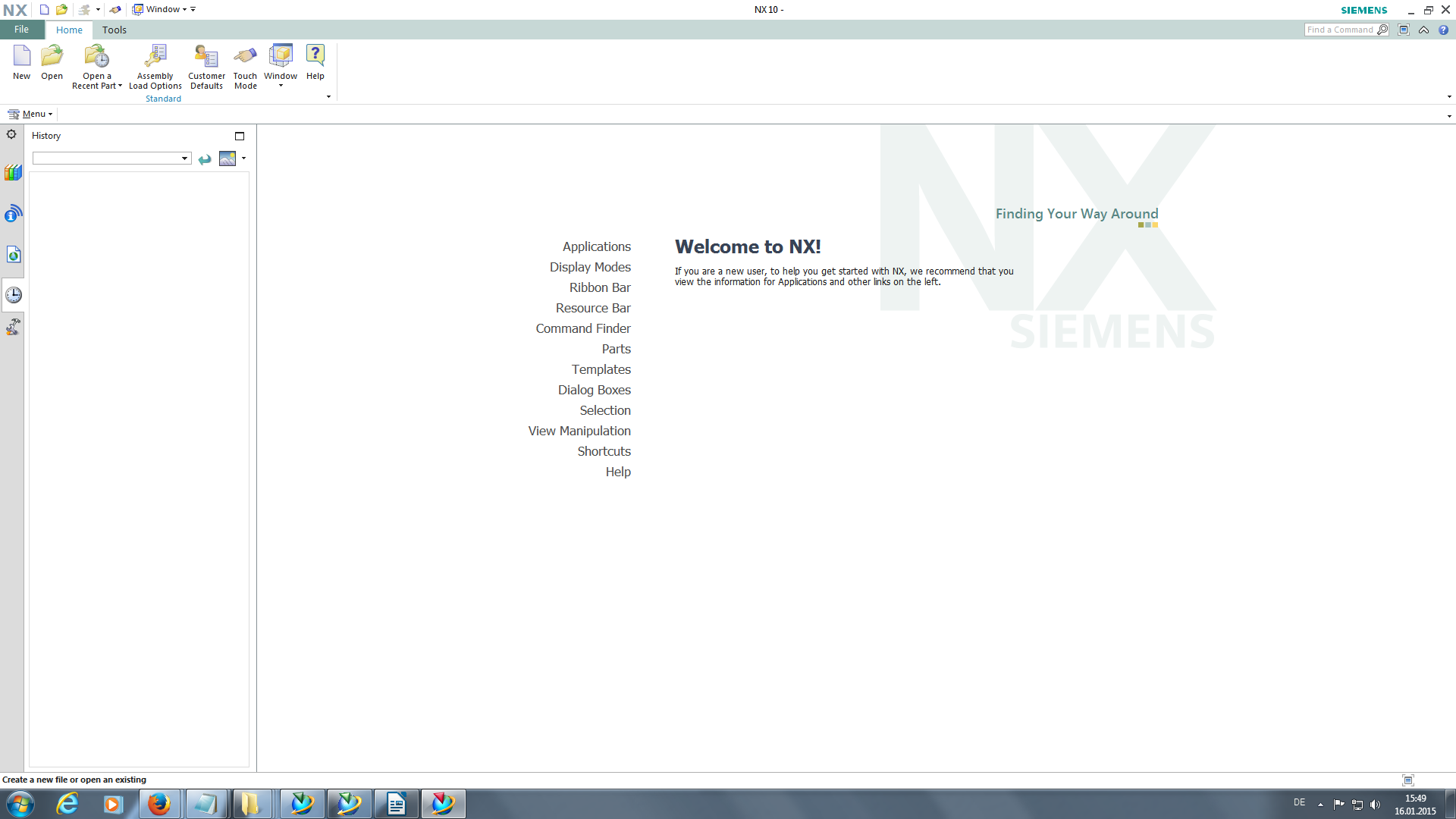Show hidden system tray icons
The image size is (1456, 819).
[x=1320, y=805]
